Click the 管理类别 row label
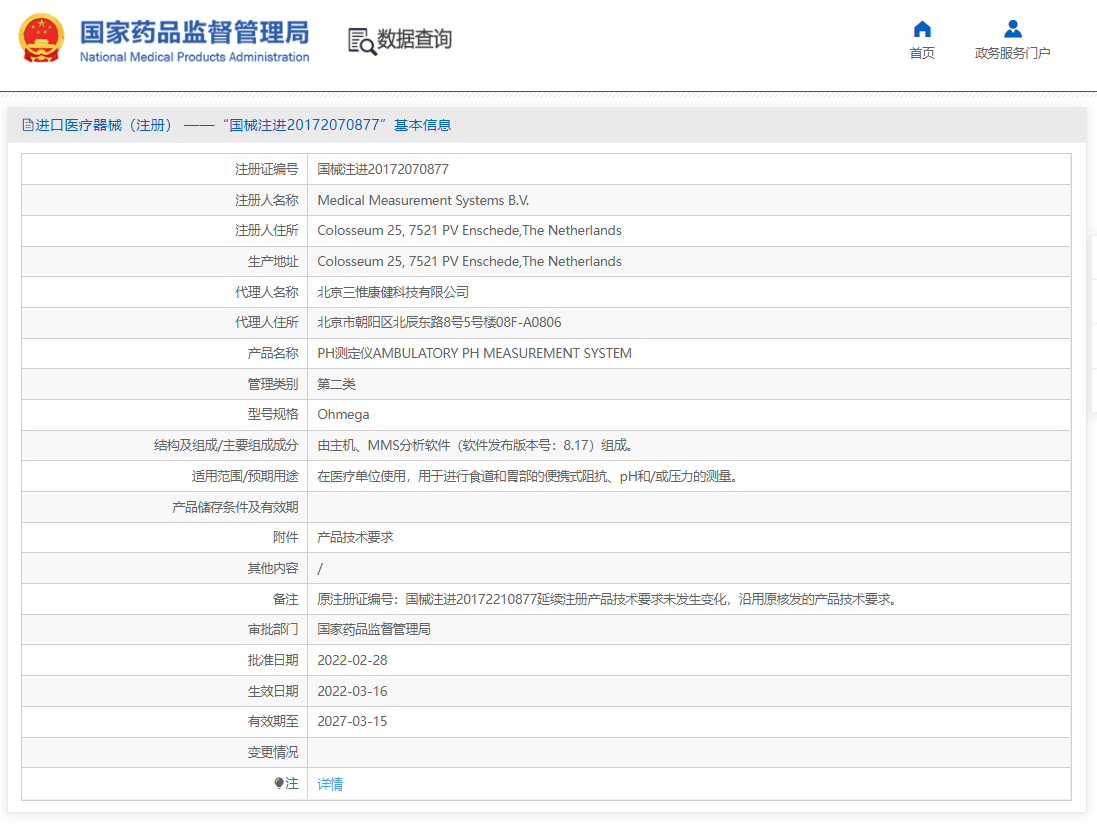Image resolution: width=1097 pixels, height=836 pixels. pos(273,384)
